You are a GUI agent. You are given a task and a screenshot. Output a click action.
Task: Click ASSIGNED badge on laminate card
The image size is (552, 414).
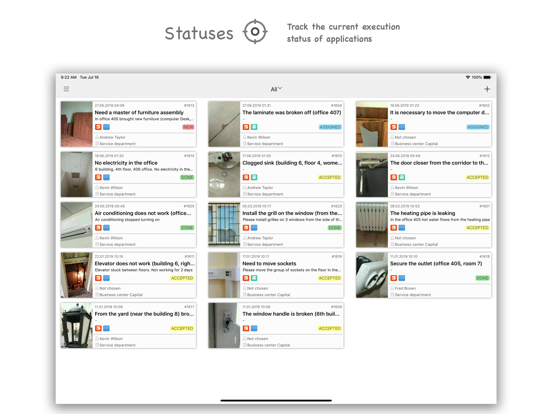[330, 127]
